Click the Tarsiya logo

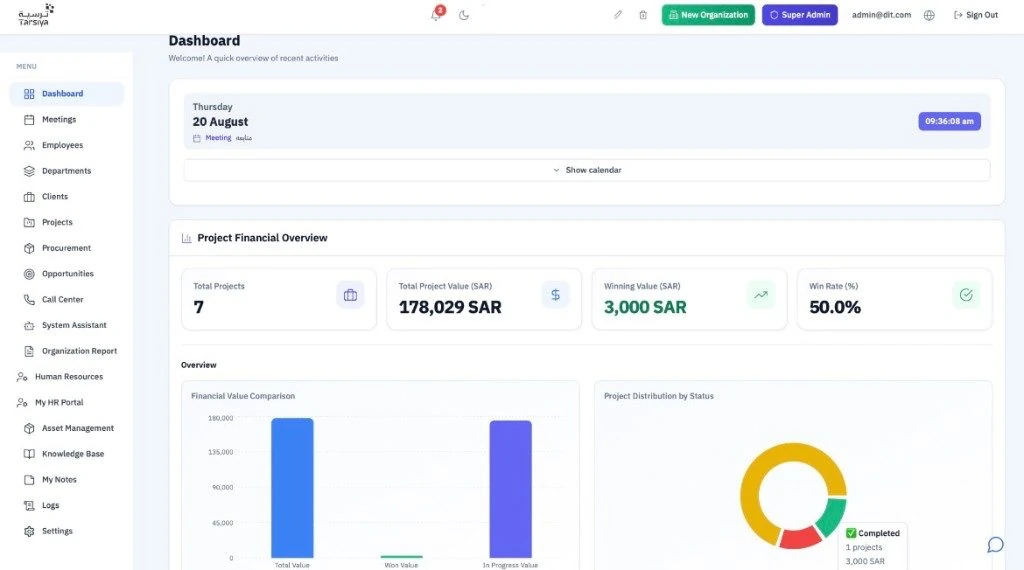[35, 15]
